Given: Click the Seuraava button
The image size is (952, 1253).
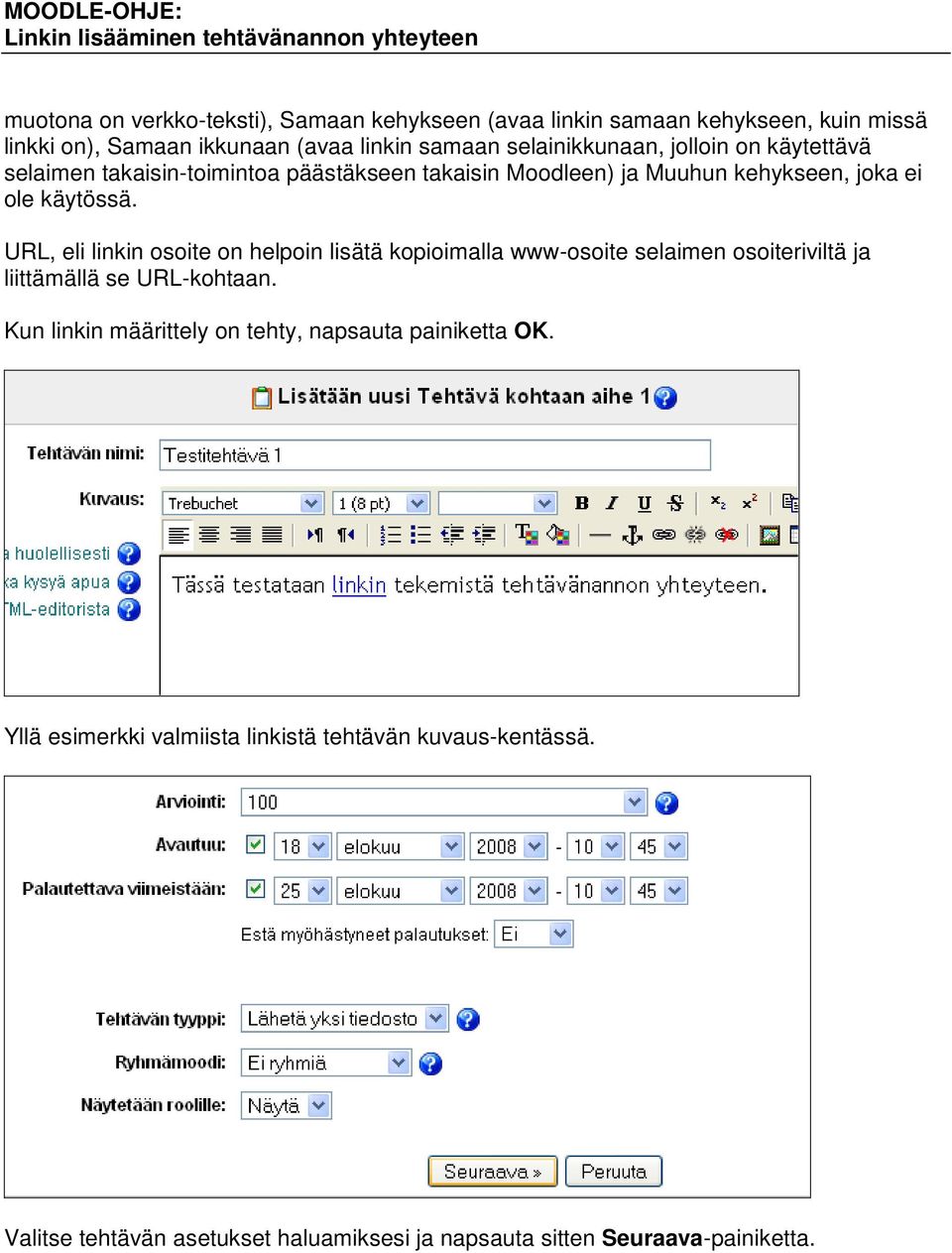Looking at the screenshot, I should [x=493, y=1172].
